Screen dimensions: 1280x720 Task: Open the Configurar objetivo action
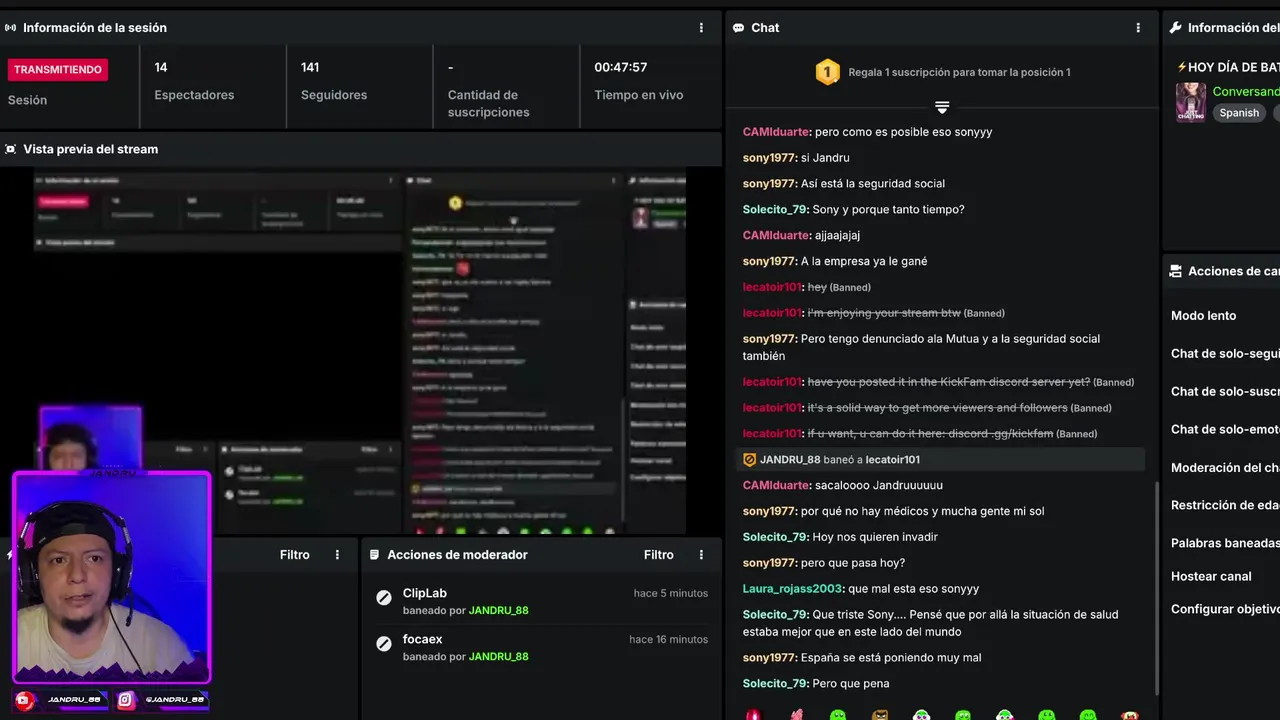click(x=1225, y=610)
